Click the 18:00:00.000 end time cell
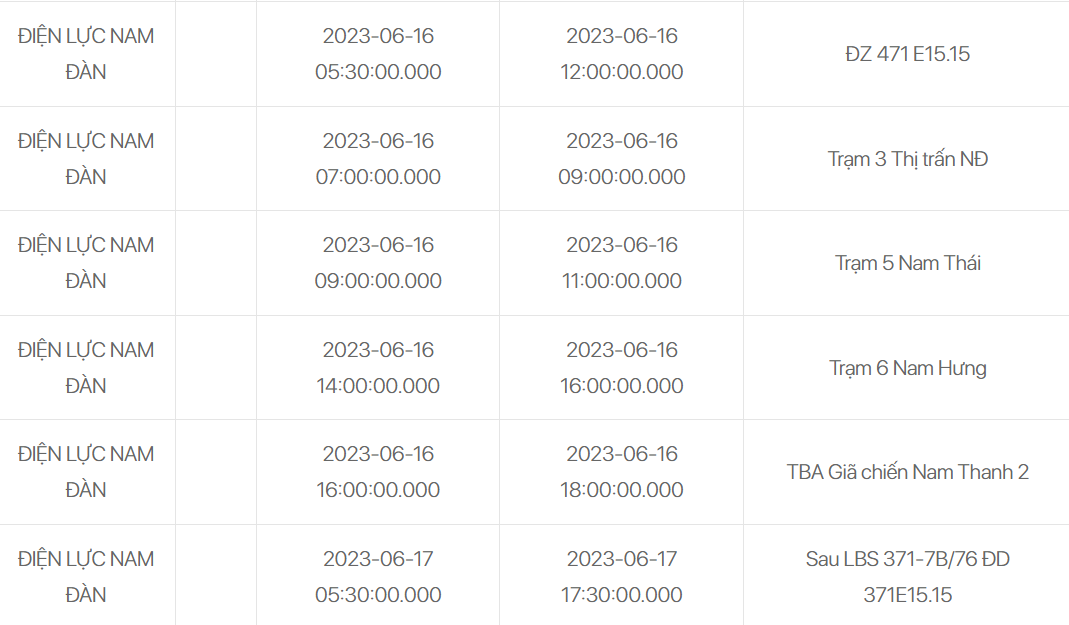This screenshot has width=1069, height=625. (x=621, y=472)
